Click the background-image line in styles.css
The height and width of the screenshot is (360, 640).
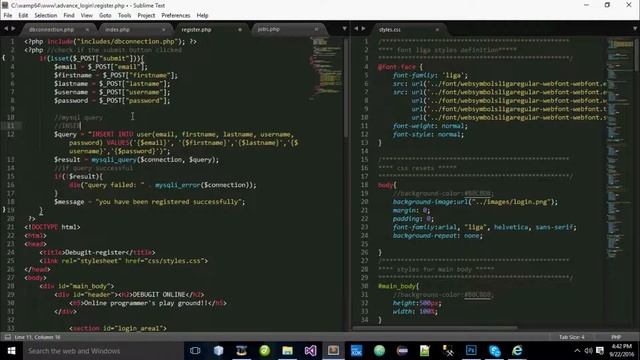click(x=475, y=202)
